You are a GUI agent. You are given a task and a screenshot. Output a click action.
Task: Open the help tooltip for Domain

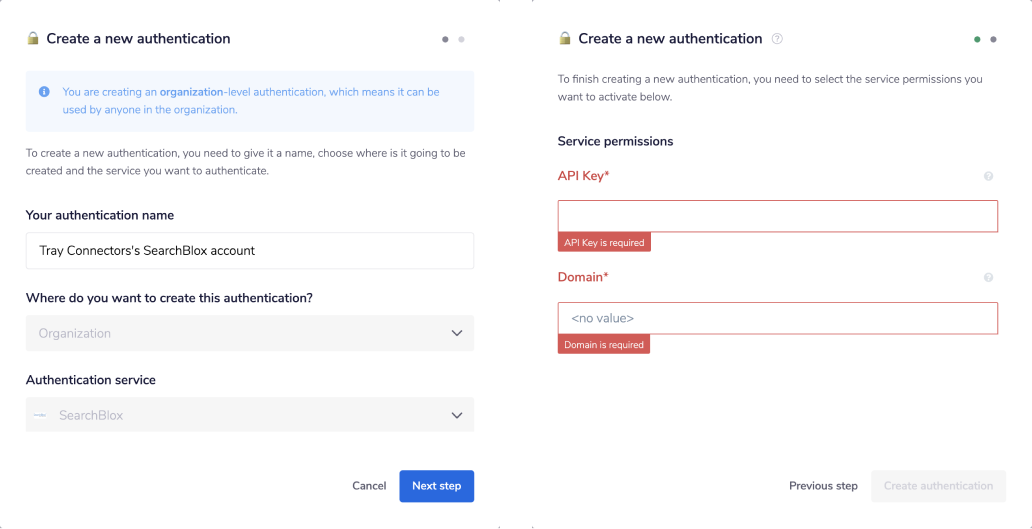click(988, 277)
